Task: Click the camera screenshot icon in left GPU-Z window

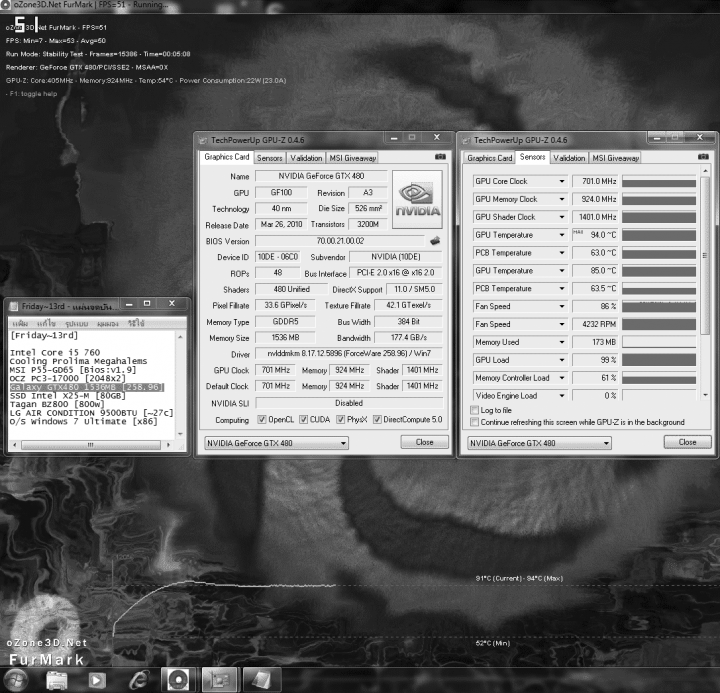Action: (x=440, y=157)
